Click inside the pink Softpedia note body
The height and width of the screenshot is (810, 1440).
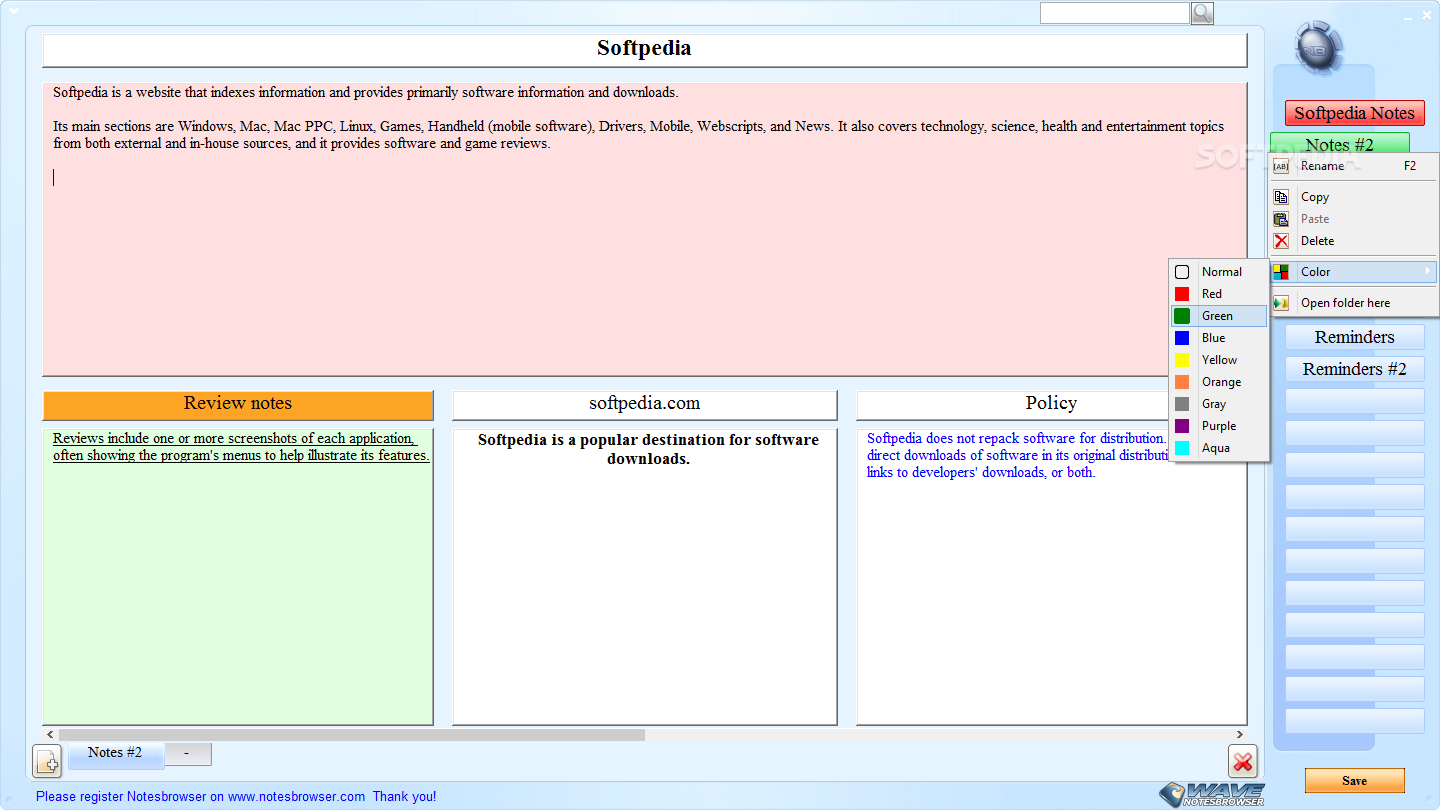pos(644,229)
